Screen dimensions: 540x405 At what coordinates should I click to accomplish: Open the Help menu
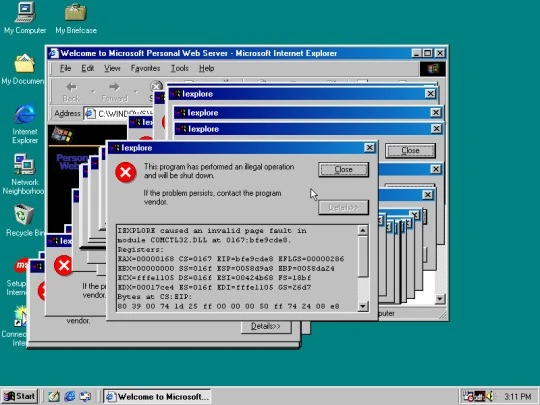click(206, 68)
